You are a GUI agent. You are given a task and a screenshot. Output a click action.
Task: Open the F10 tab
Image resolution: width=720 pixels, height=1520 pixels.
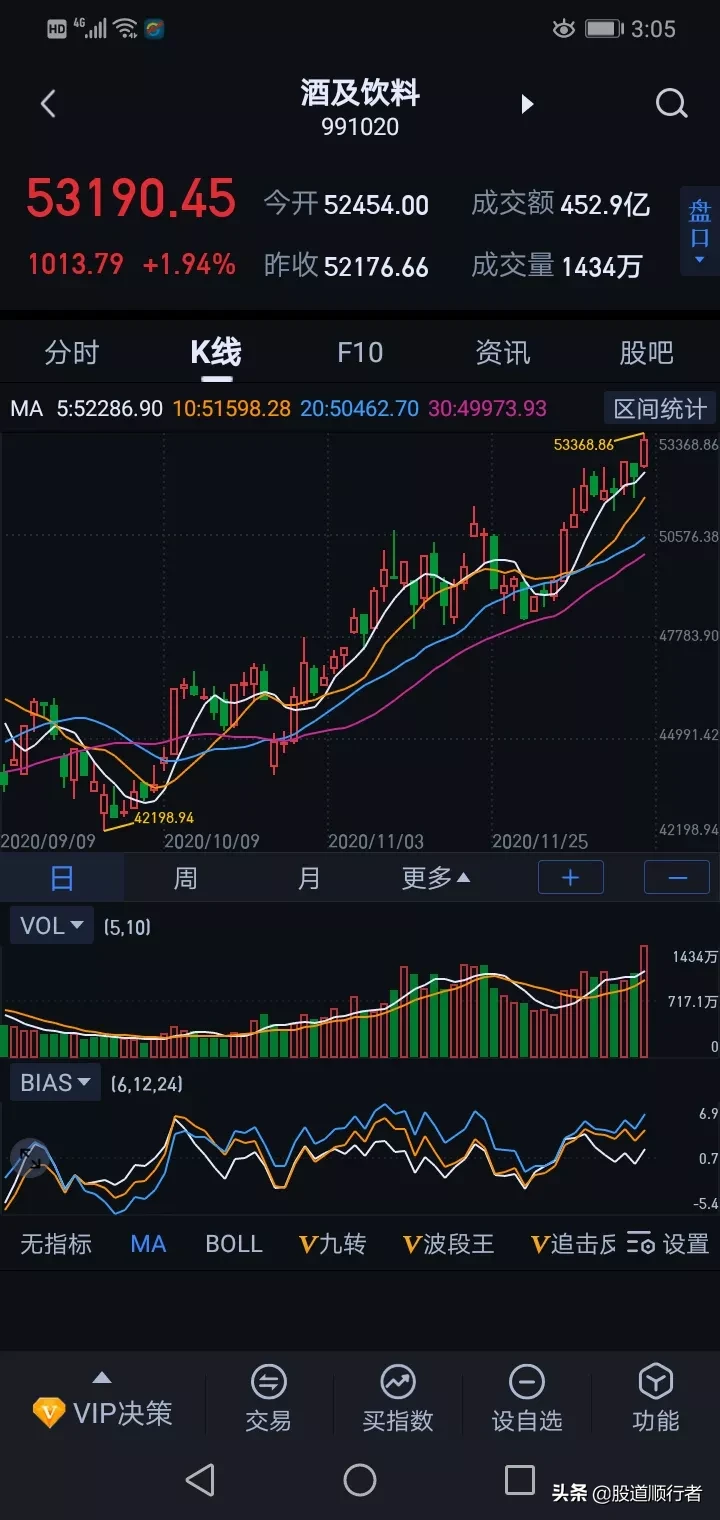[x=360, y=353]
